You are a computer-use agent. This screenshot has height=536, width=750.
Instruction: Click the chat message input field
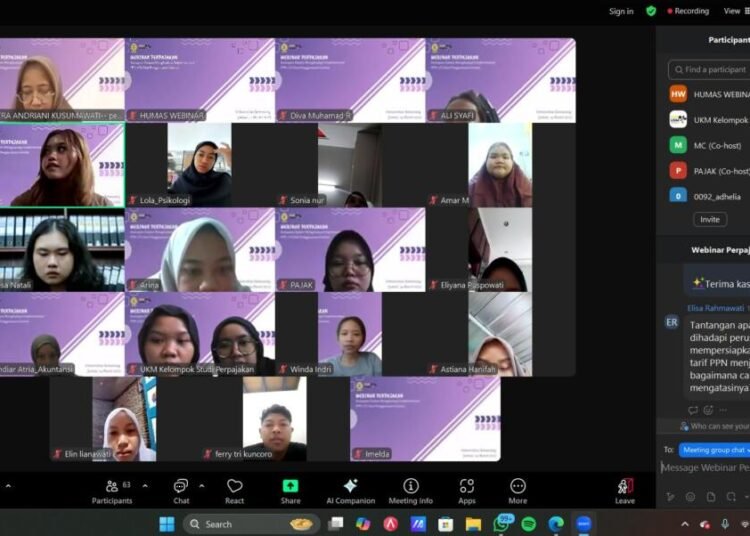point(705,467)
